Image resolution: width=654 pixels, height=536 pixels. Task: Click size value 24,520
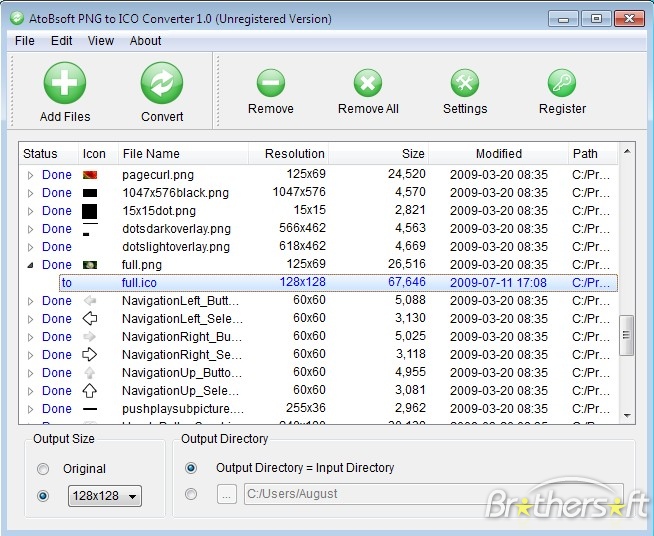407,174
